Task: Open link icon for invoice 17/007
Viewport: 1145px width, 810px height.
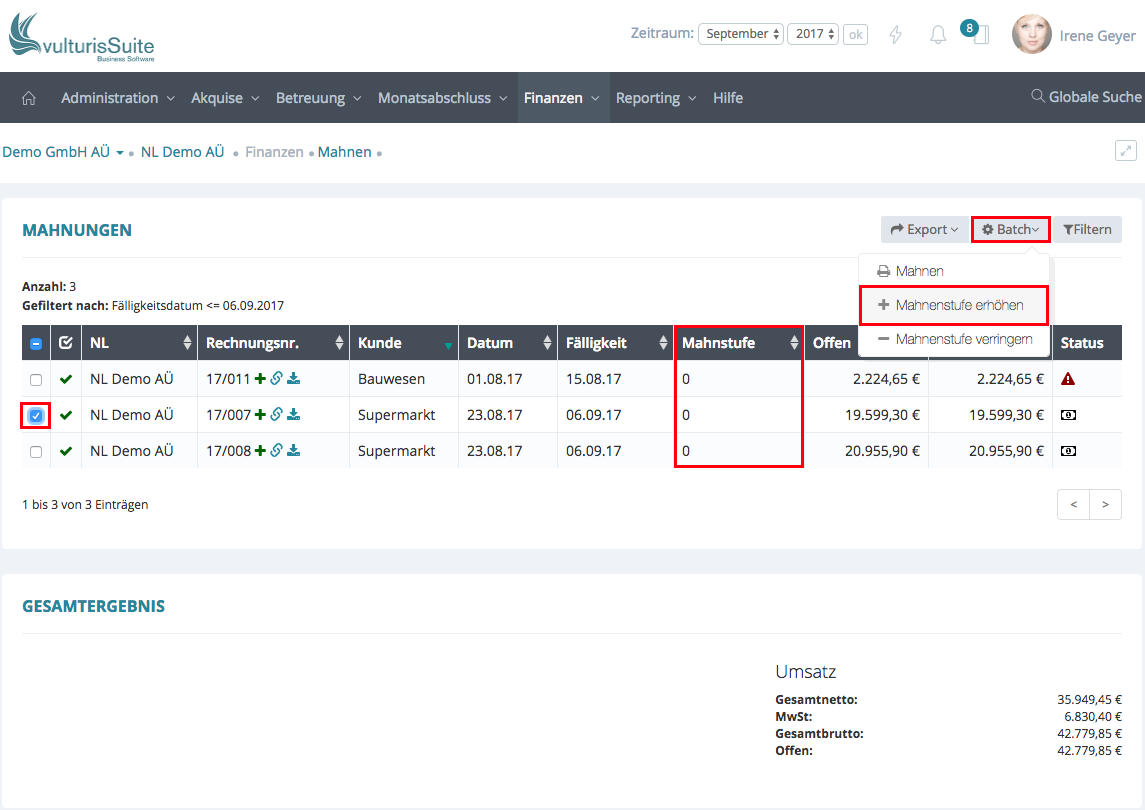Action: click(x=277, y=415)
